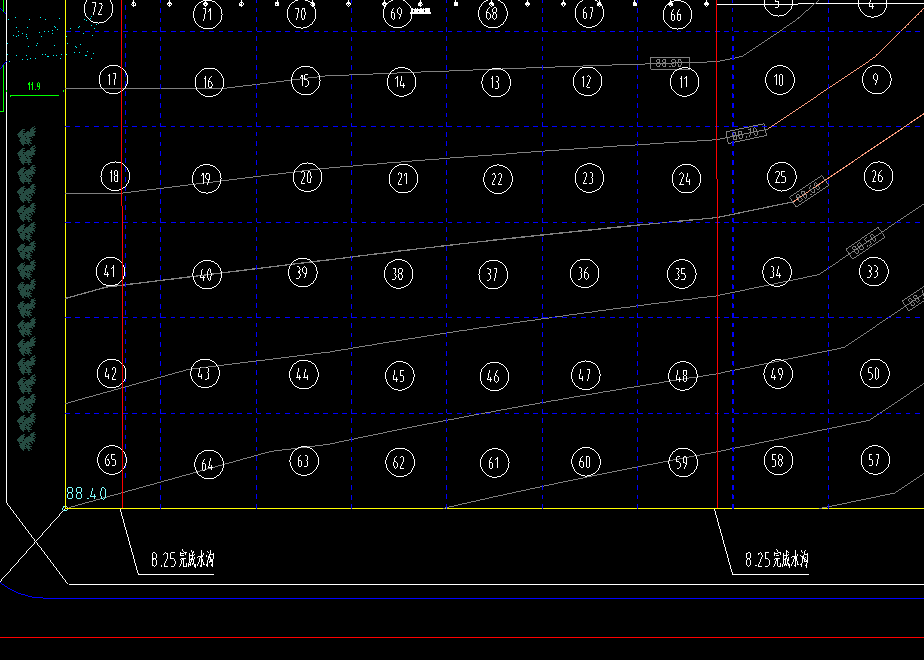
Task: Select the circled number 49
Action: tap(778, 374)
